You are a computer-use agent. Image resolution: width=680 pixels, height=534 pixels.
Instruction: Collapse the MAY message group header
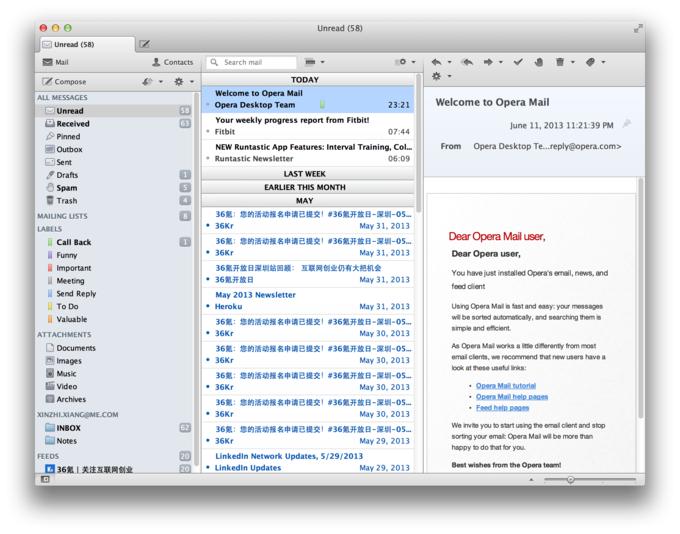click(307, 200)
